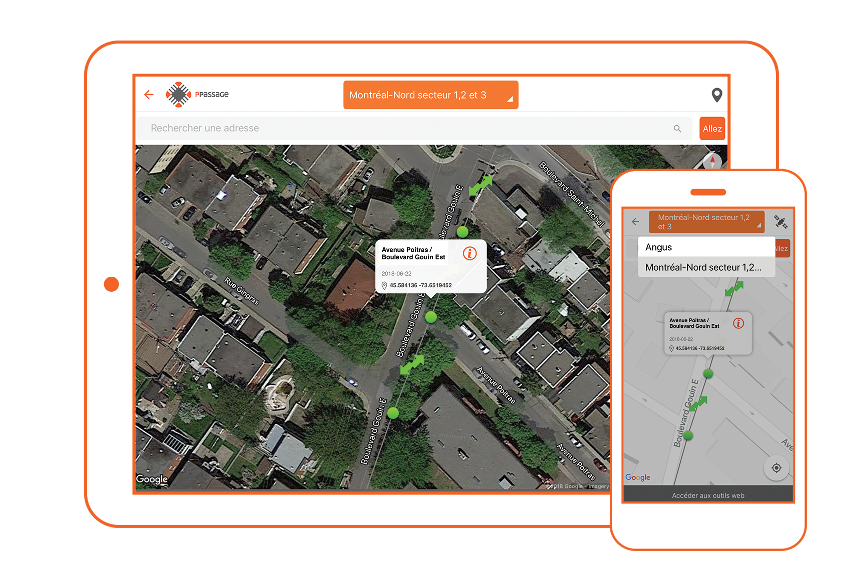Expand the sector dropdown on the phone
The image size is (858, 572).
pyautogui.click(x=706, y=222)
